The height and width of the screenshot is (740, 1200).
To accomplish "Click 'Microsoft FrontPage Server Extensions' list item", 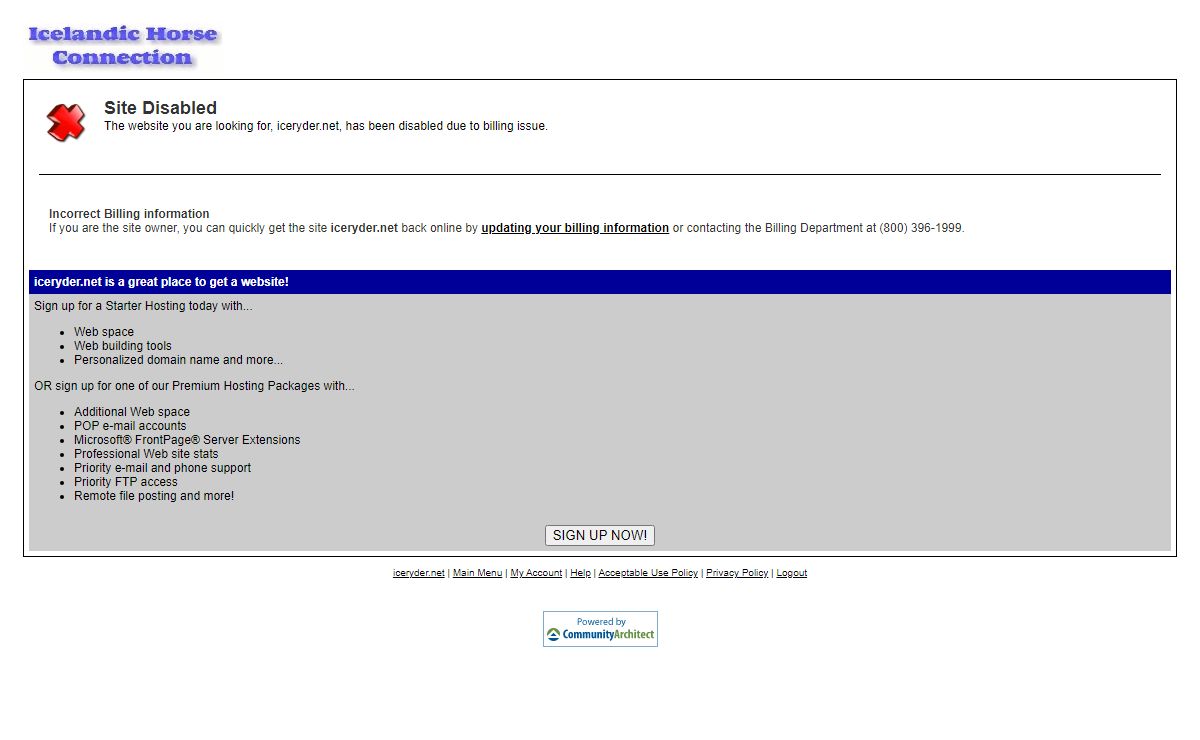I will click(187, 440).
